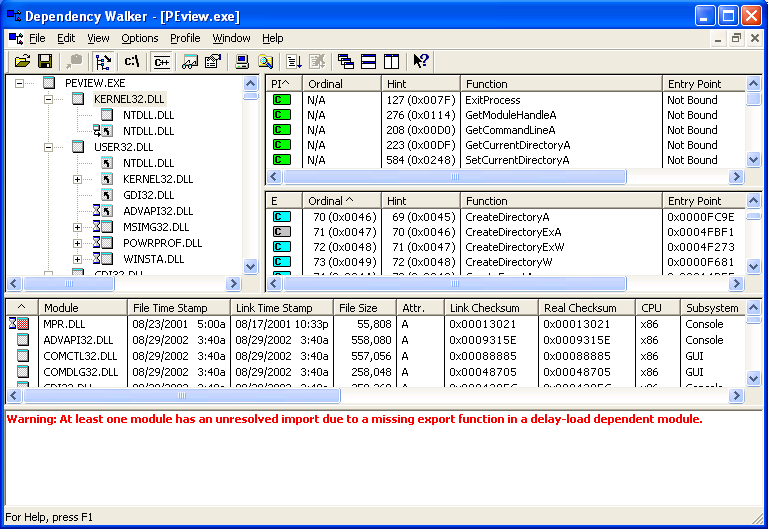Expand the MSIMG32.DLL tree node

pos(78,227)
